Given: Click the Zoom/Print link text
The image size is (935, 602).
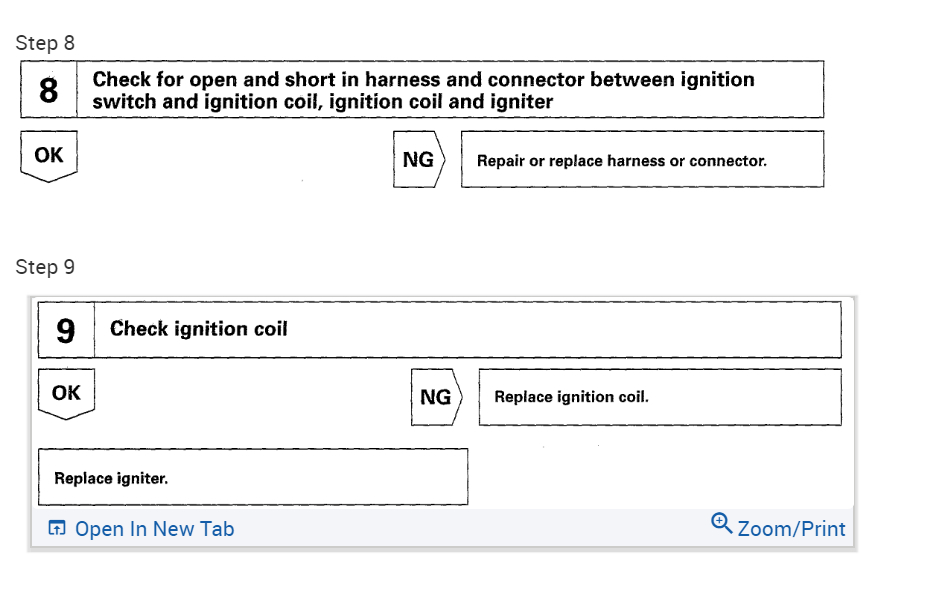Looking at the screenshot, I should click(791, 529).
